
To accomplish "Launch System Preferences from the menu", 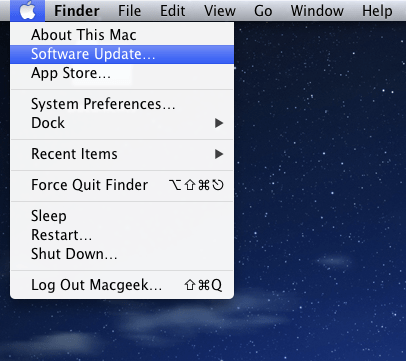I will click(122, 104).
